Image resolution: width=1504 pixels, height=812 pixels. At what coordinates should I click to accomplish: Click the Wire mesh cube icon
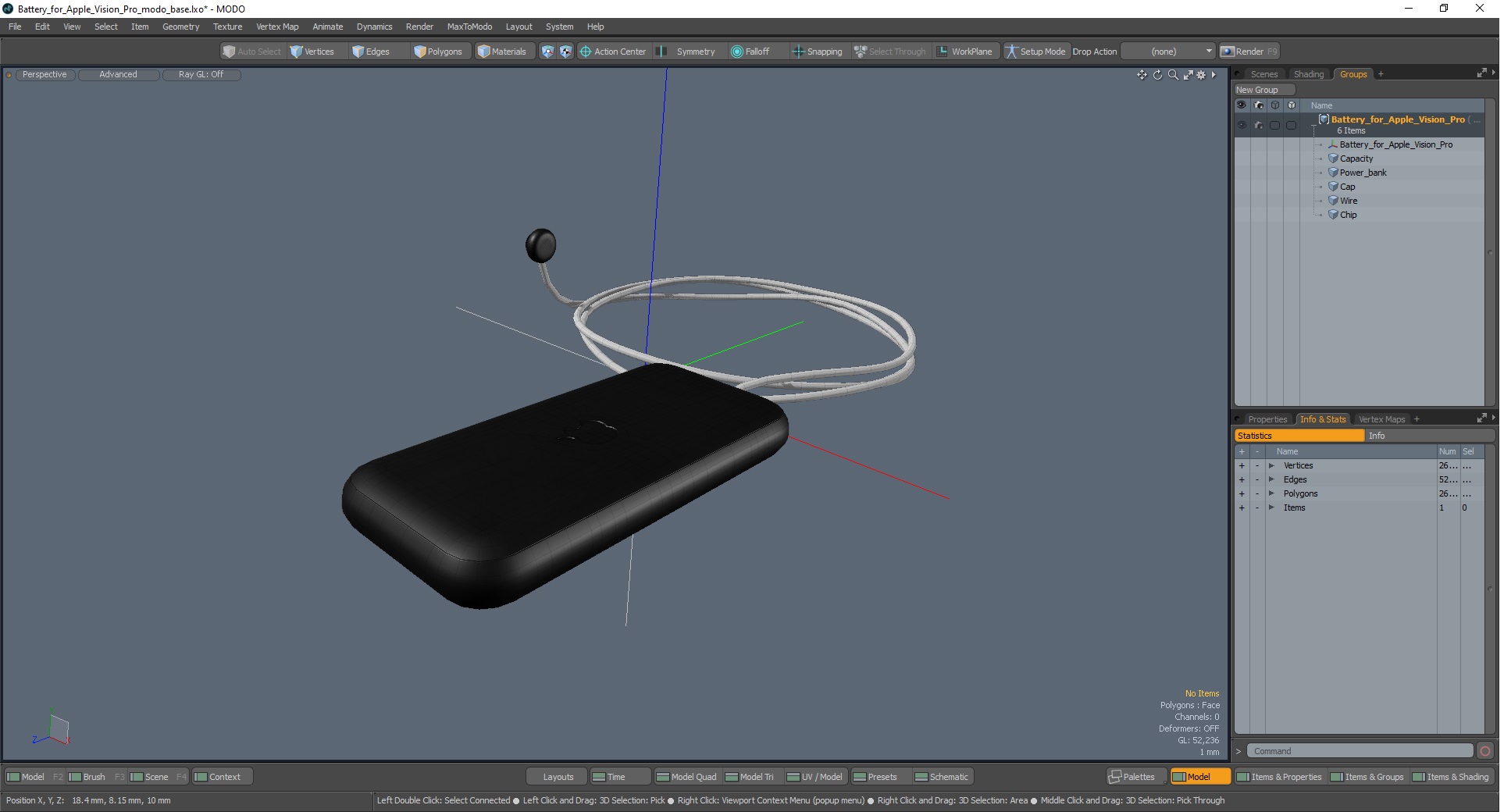point(1333,201)
